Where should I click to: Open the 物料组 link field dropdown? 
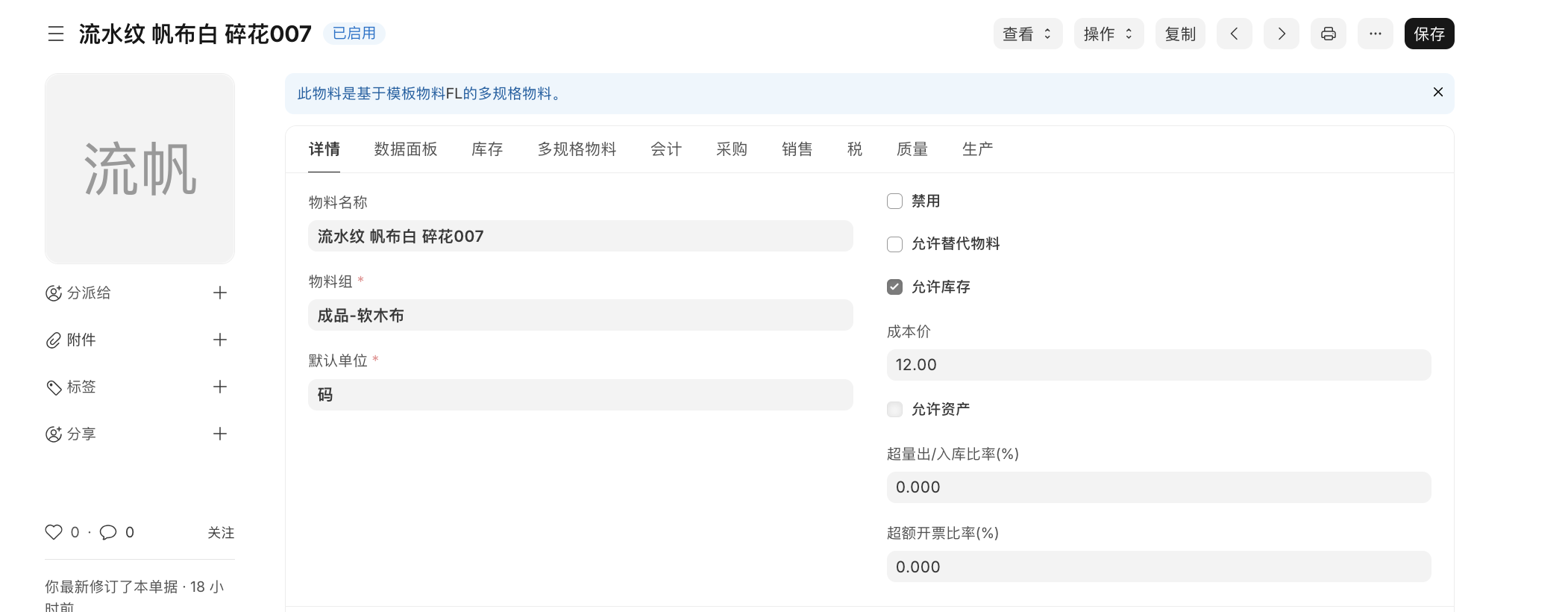[x=580, y=316]
